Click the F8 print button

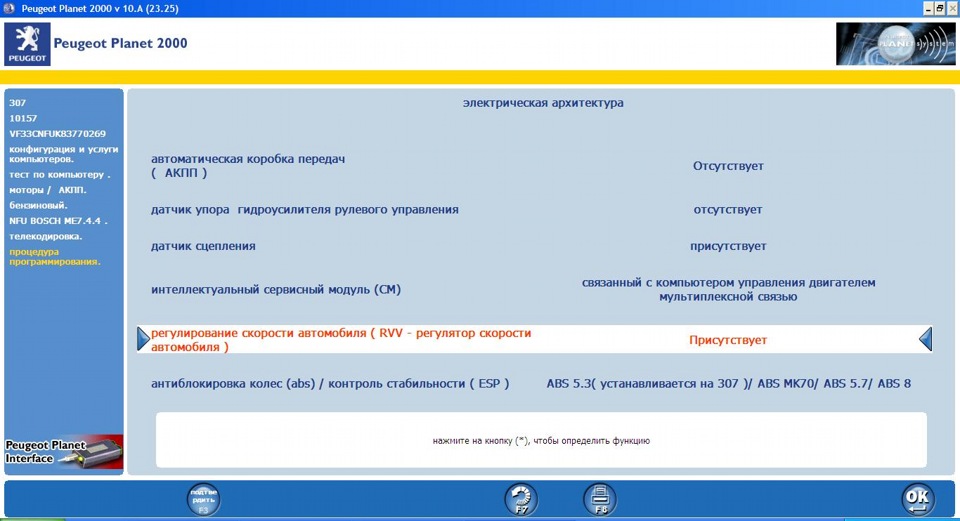[x=601, y=500]
